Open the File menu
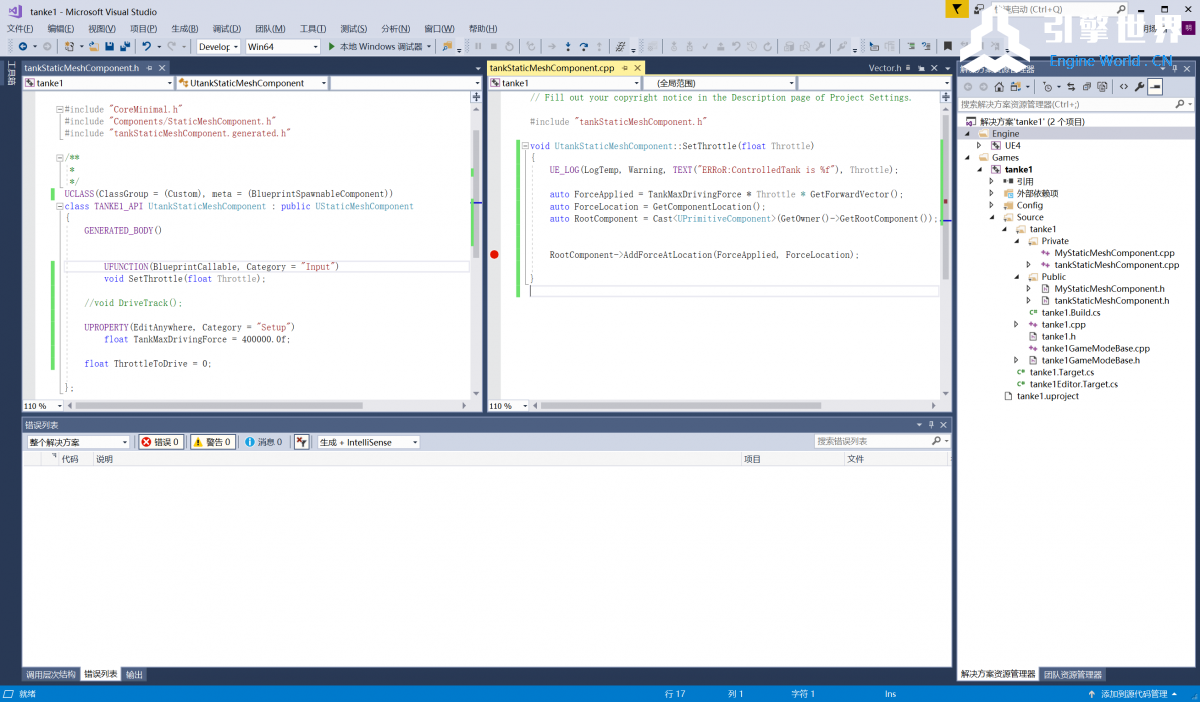The width and height of the screenshot is (1200, 702). point(20,29)
